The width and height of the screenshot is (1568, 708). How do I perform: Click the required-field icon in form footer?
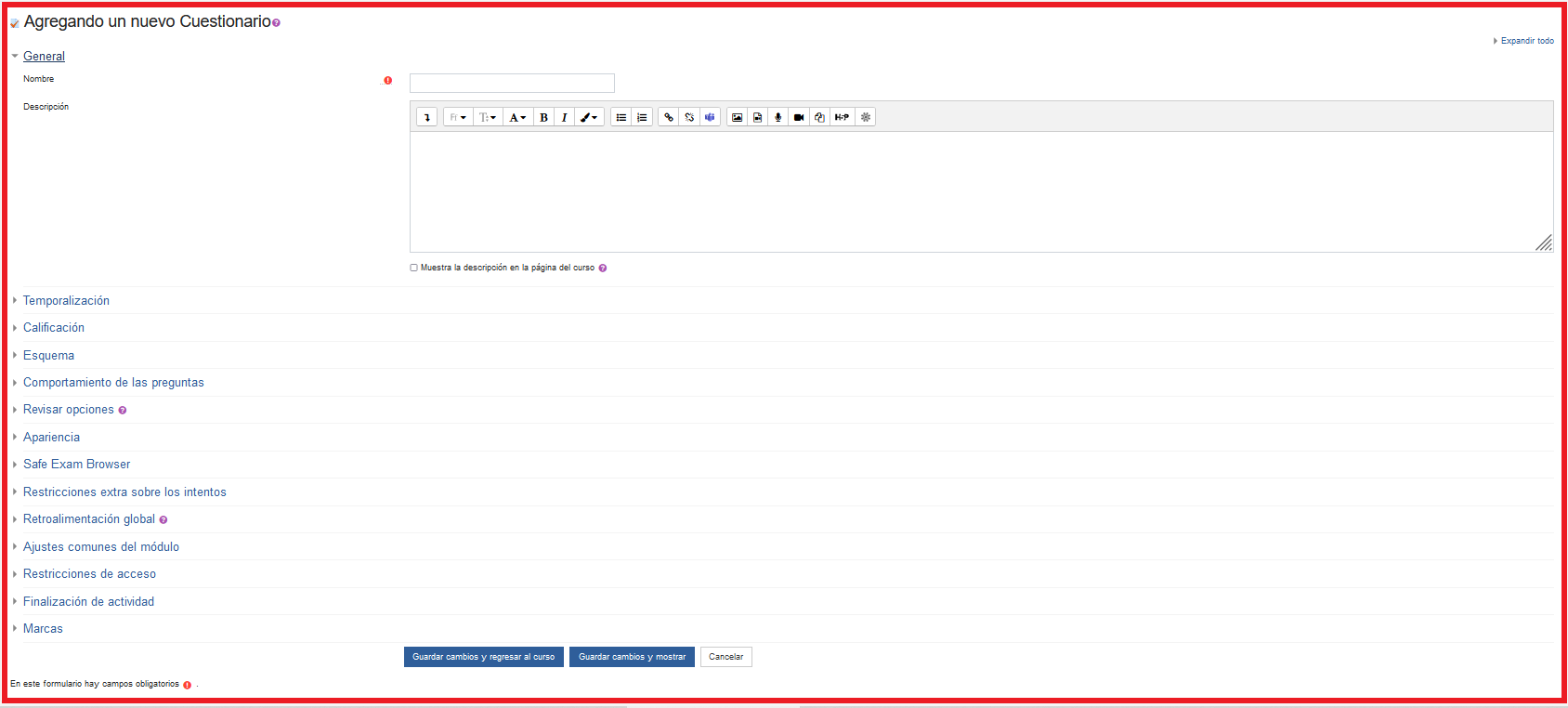tap(188, 685)
